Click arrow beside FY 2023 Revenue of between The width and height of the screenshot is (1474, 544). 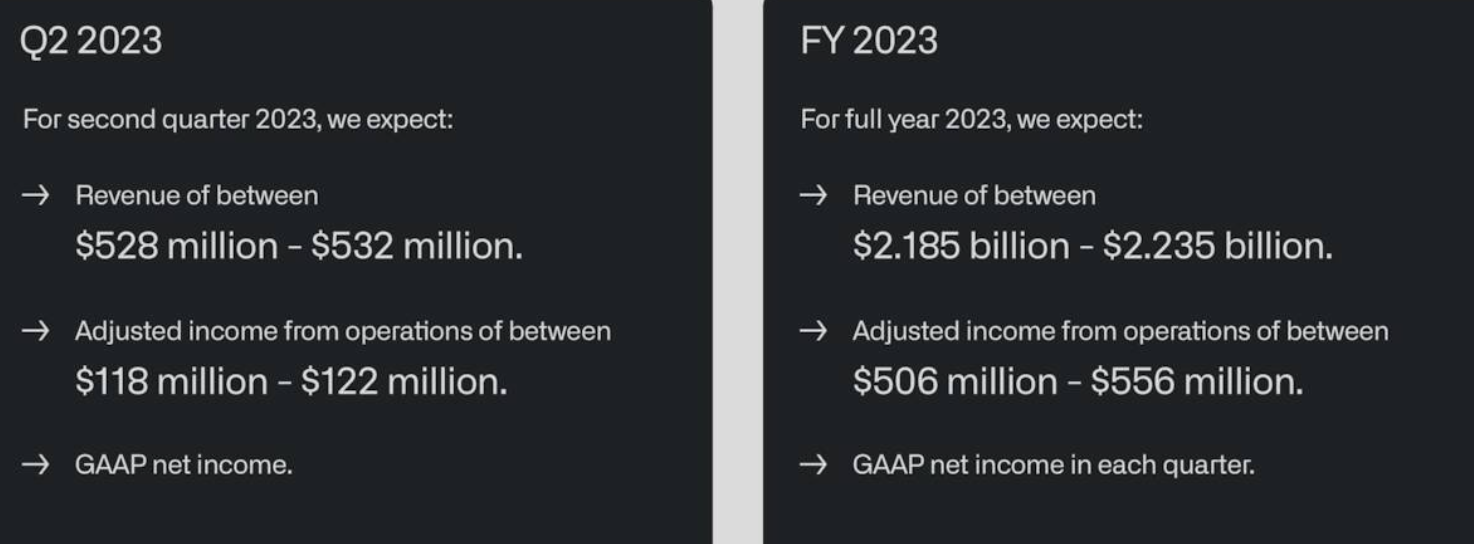click(x=813, y=195)
